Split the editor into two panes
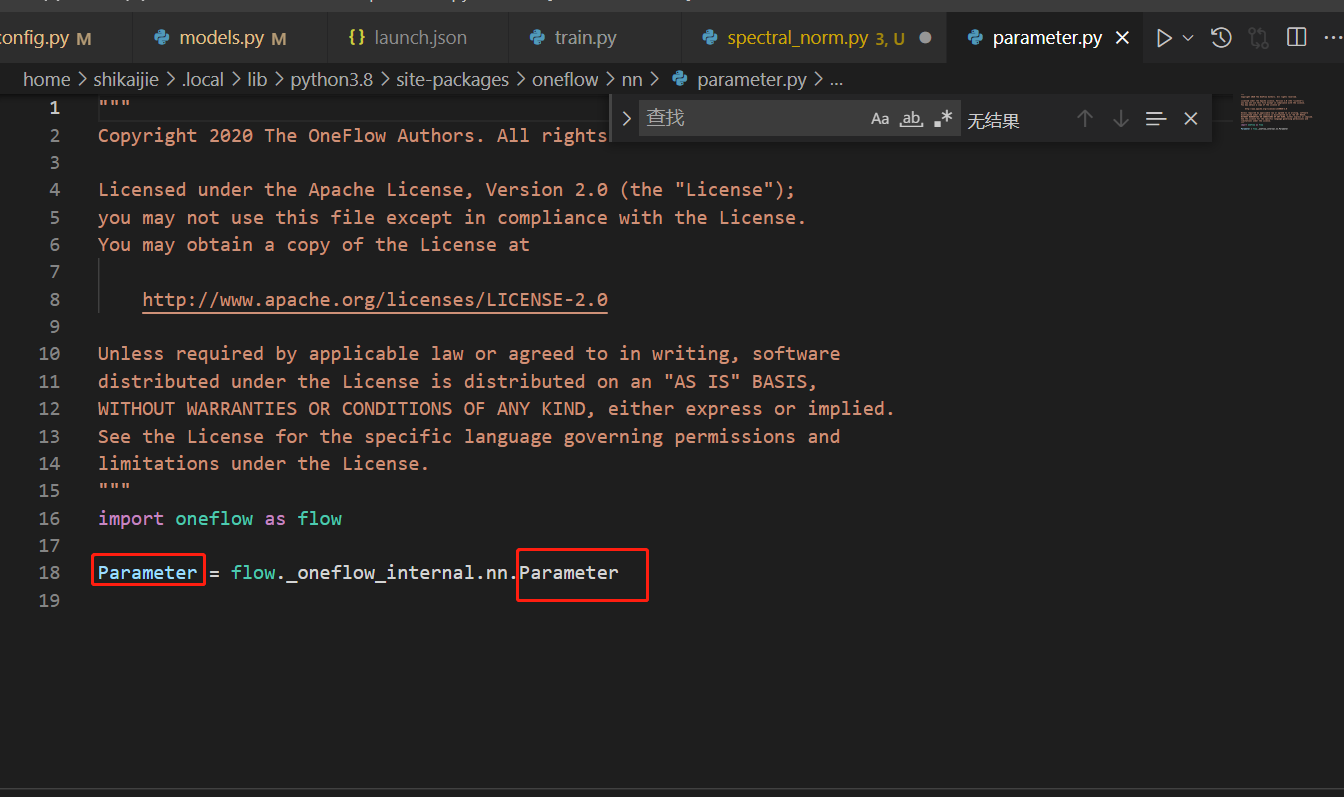Image resolution: width=1344 pixels, height=797 pixels. [1296, 37]
